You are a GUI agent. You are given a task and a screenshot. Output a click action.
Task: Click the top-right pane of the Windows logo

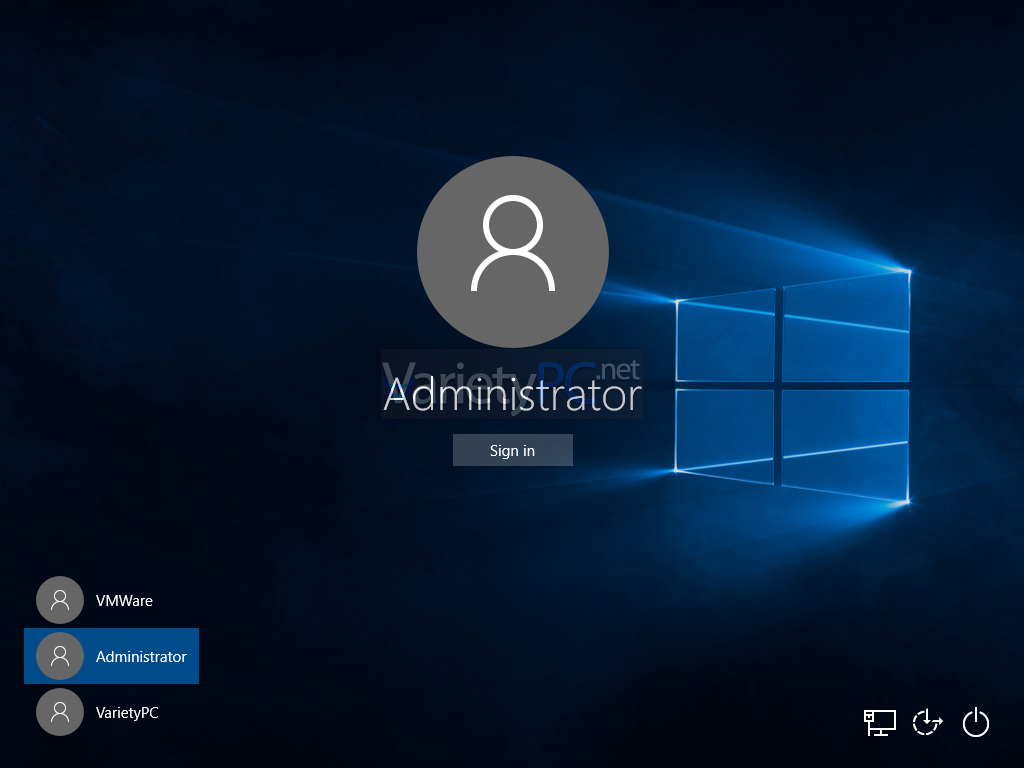pos(845,325)
